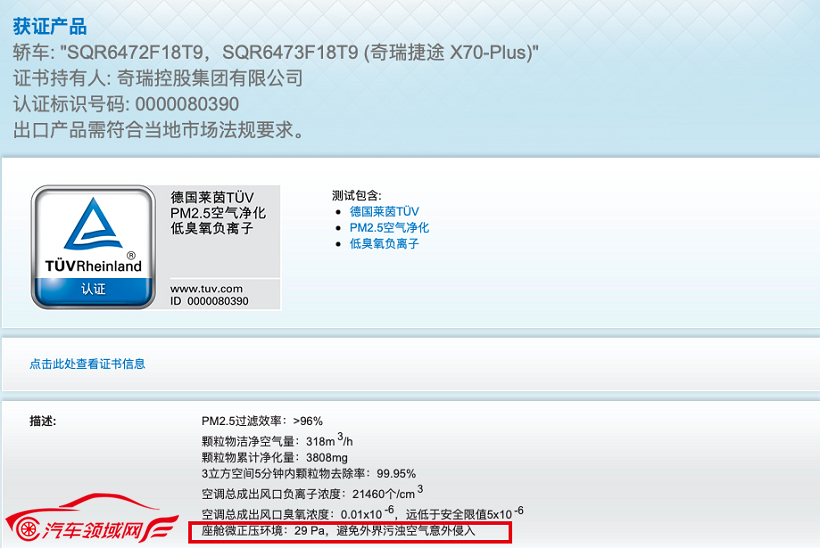Click the car model line with SQR6472F18T9

click(x=276, y=52)
